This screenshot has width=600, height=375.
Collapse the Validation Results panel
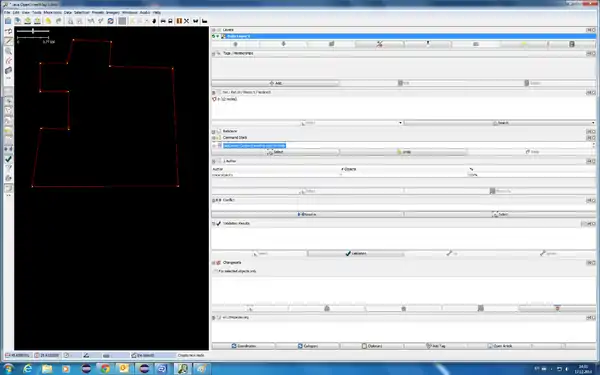[214, 223]
